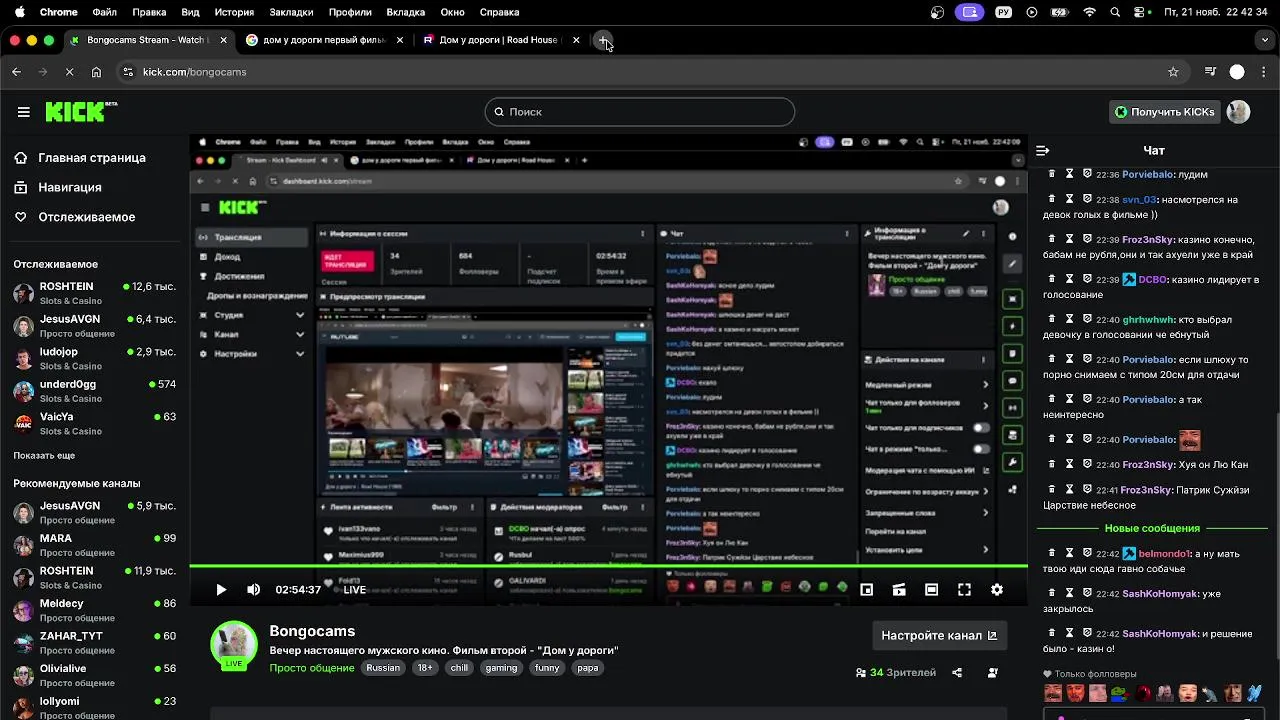
Task: Timeout SashKoHomyak on the 'уже закрылось' message
Action: [1069, 593]
